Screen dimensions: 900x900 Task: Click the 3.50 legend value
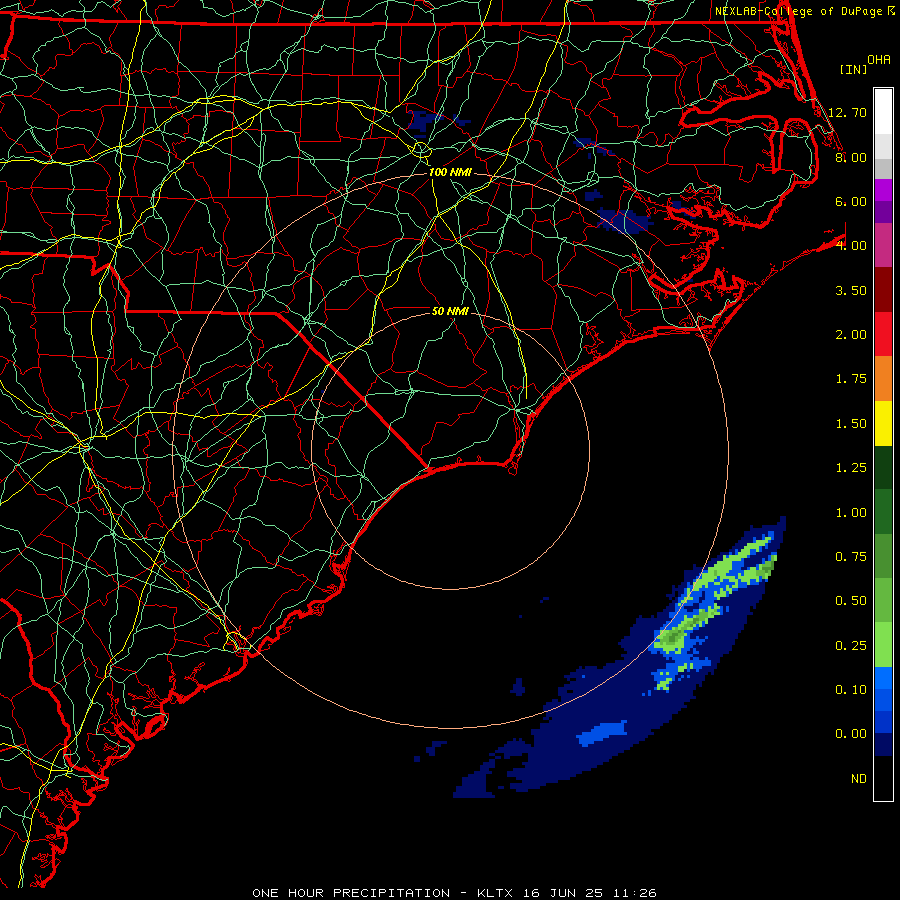851,290
